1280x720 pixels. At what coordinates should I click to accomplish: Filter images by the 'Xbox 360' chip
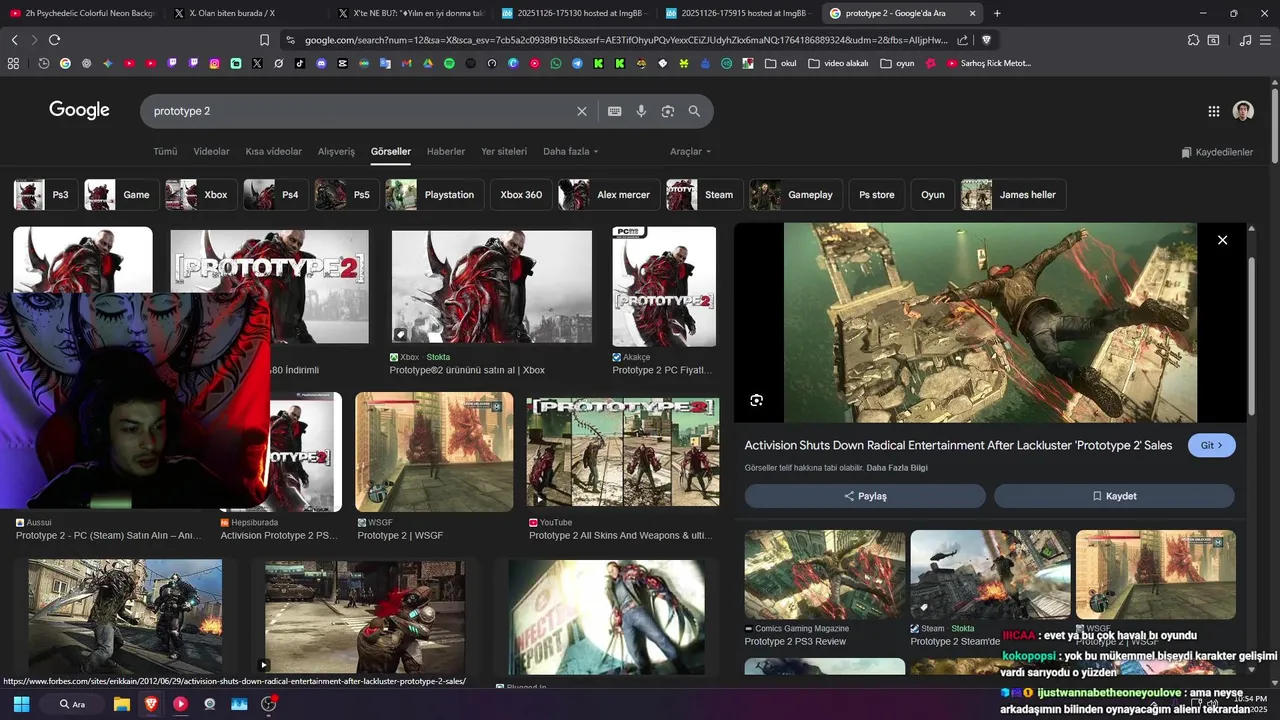click(x=521, y=195)
